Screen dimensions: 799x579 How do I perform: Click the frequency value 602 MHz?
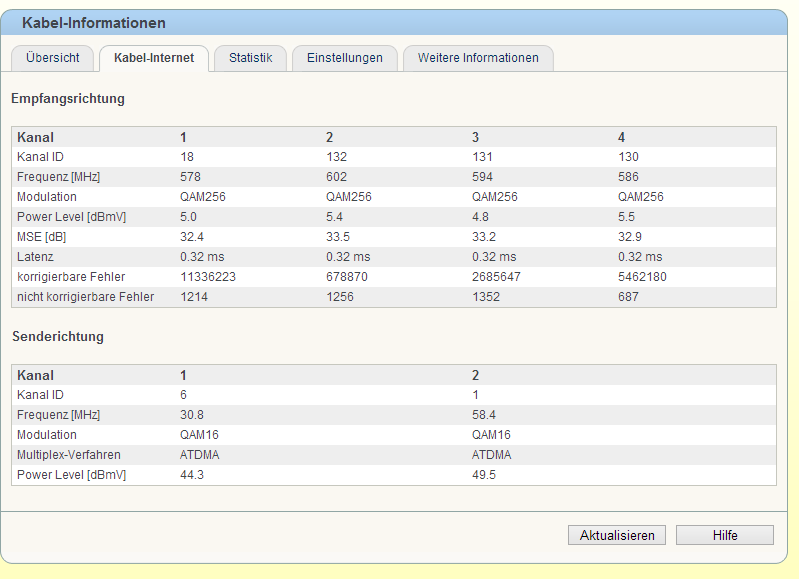pos(336,177)
